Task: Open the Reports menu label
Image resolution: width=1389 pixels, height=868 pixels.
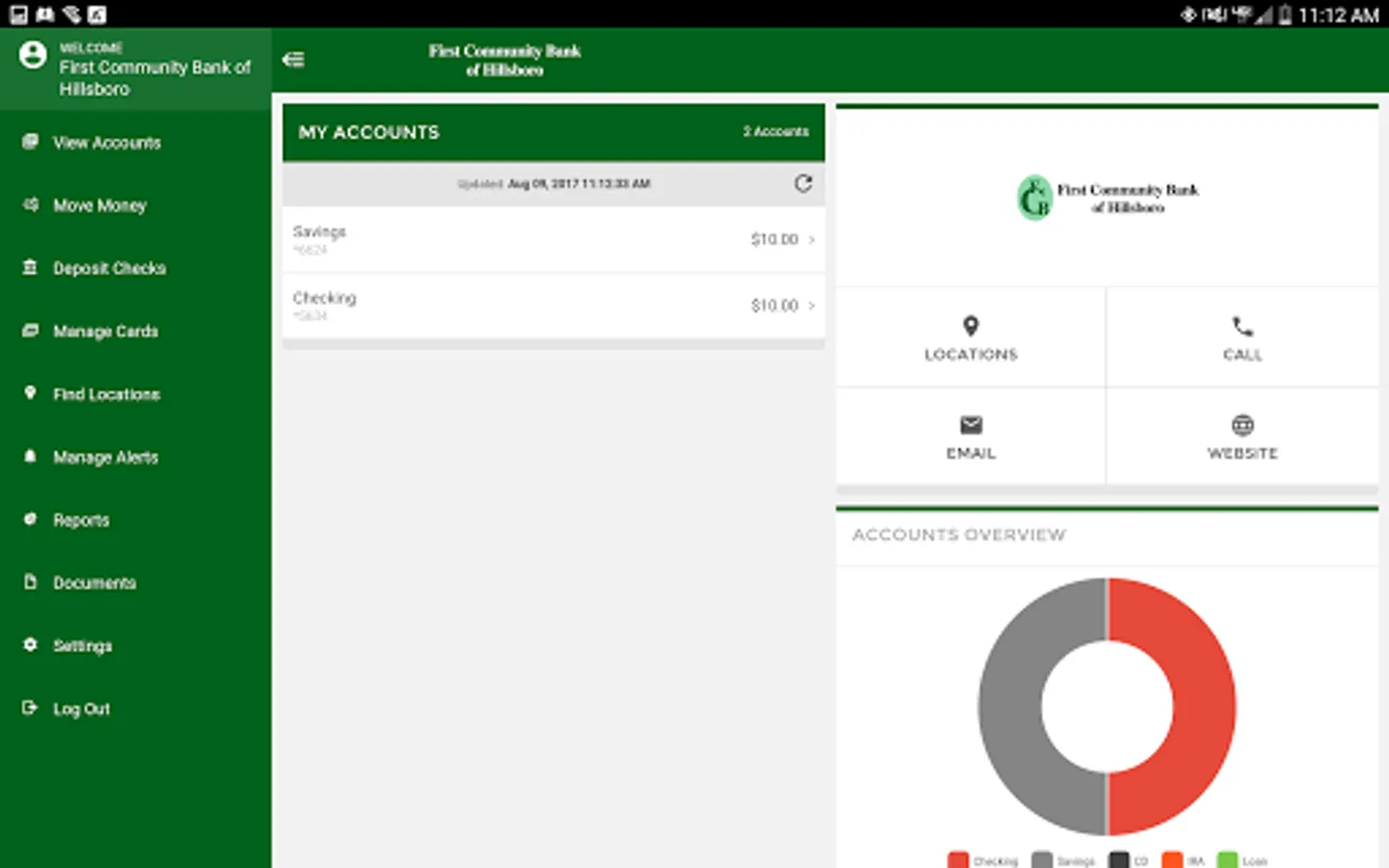Action: coord(81,520)
